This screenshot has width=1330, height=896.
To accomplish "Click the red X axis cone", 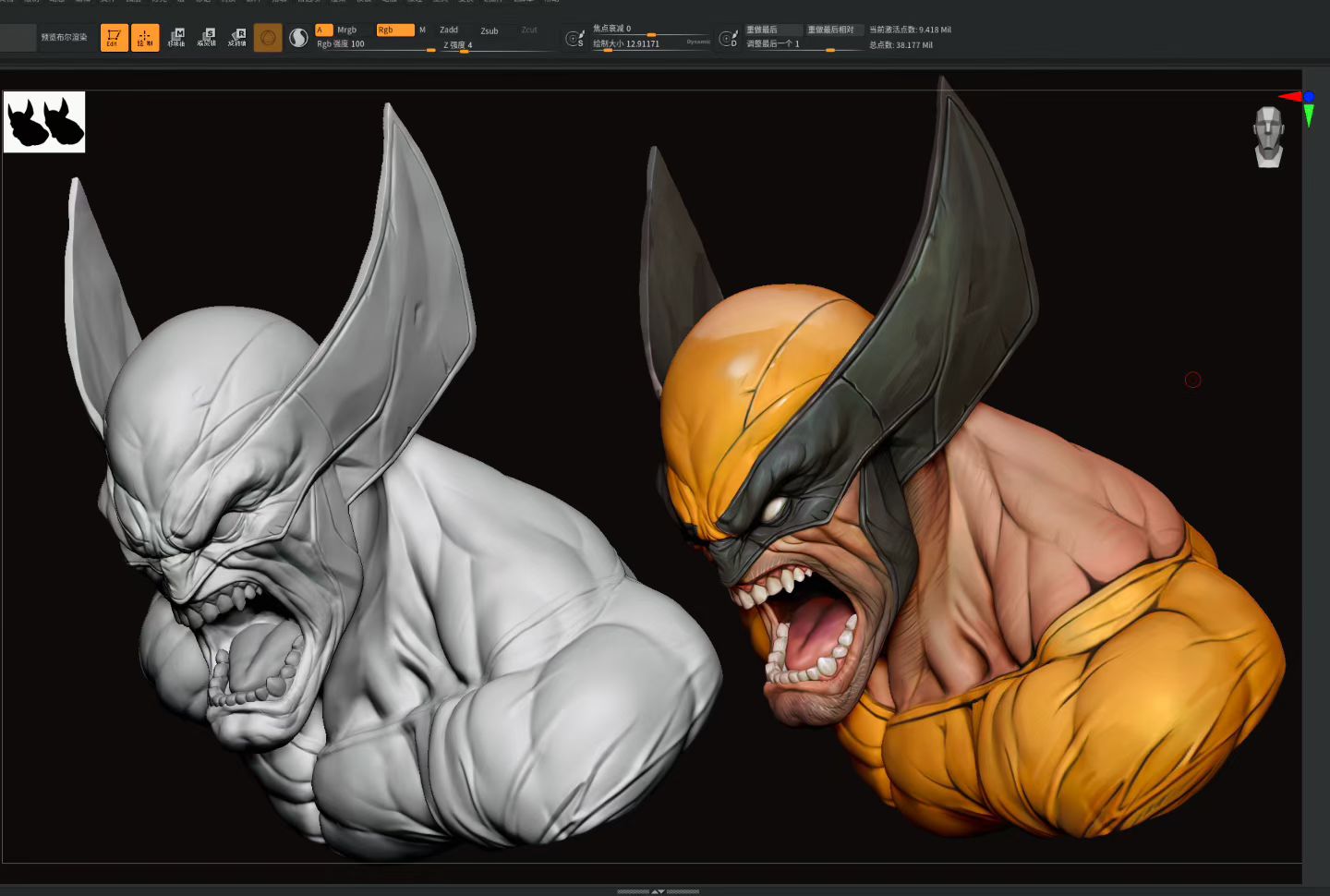I will coord(1289,96).
